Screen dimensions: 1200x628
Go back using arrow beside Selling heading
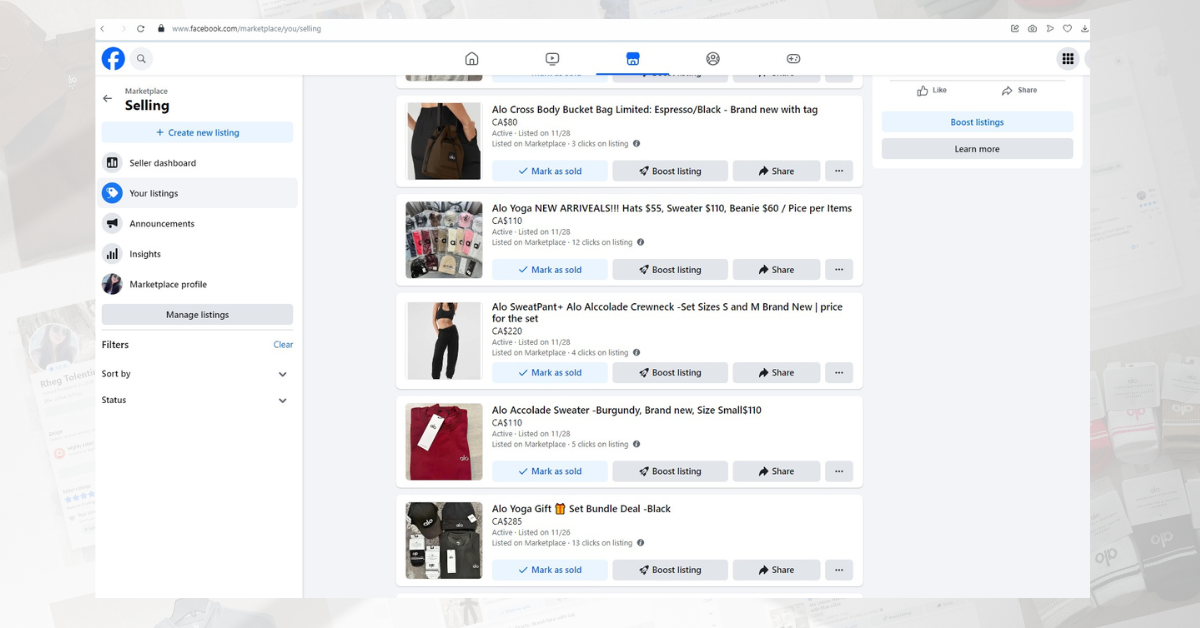pyautogui.click(x=107, y=98)
